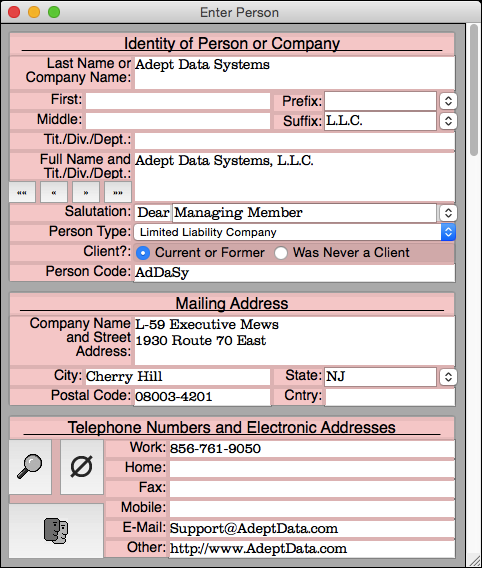Click the vertical scrollbar thumb

474,90
